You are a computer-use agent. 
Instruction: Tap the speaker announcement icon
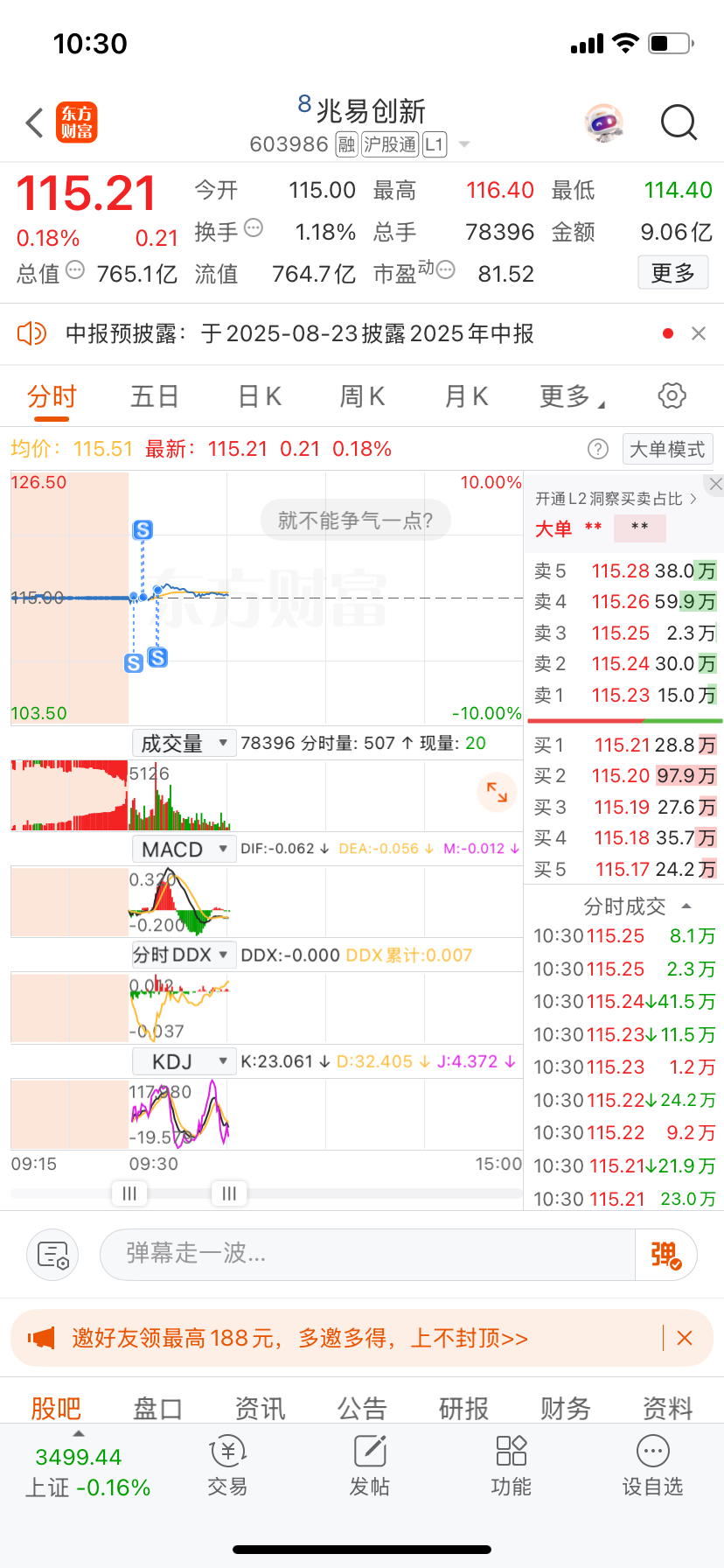click(31, 333)
